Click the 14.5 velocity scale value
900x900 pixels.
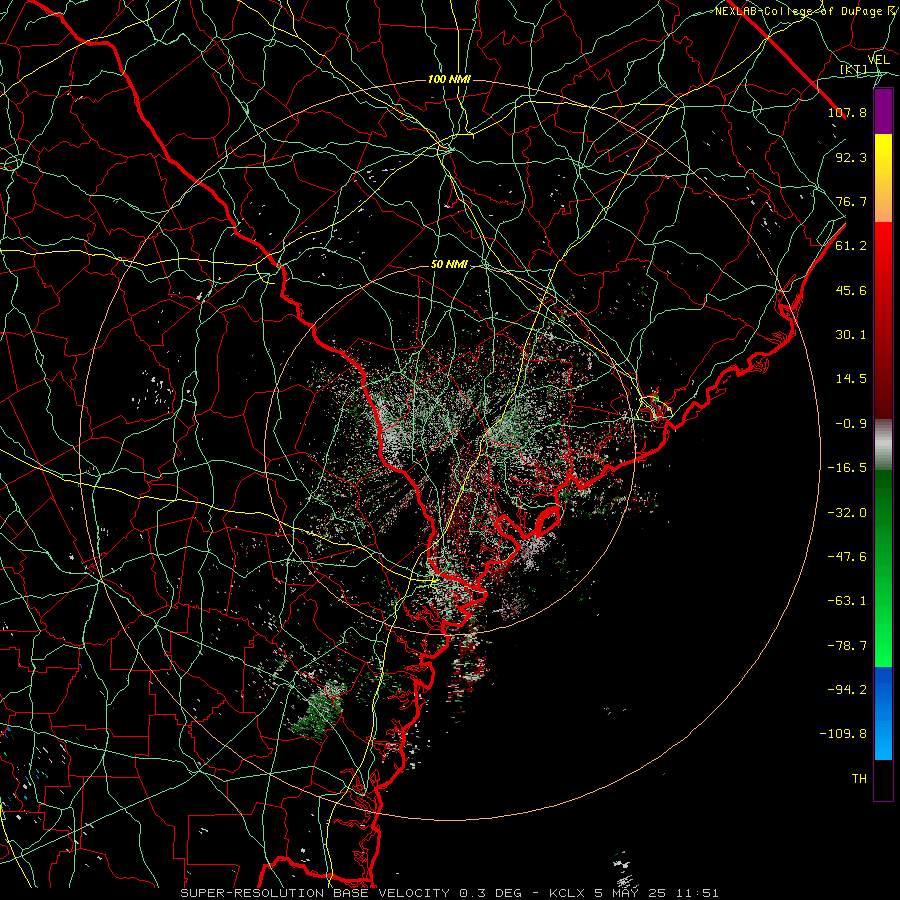pyautogui.click(x=851, y=379)
